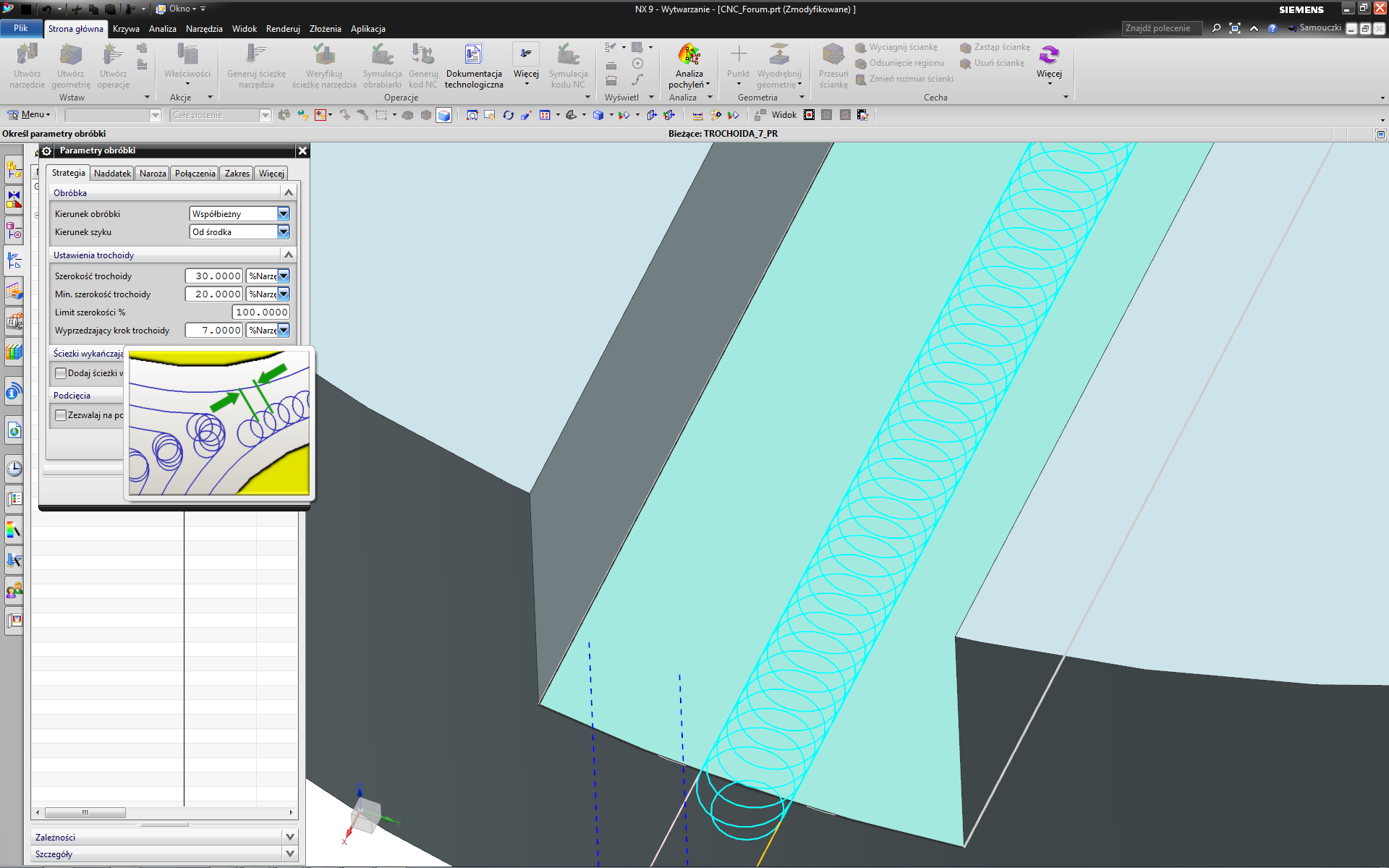The width and height of the screenshot is (1389, 868).
Task: Open constraint navigator in left sidebar
Action: [14, 200]
